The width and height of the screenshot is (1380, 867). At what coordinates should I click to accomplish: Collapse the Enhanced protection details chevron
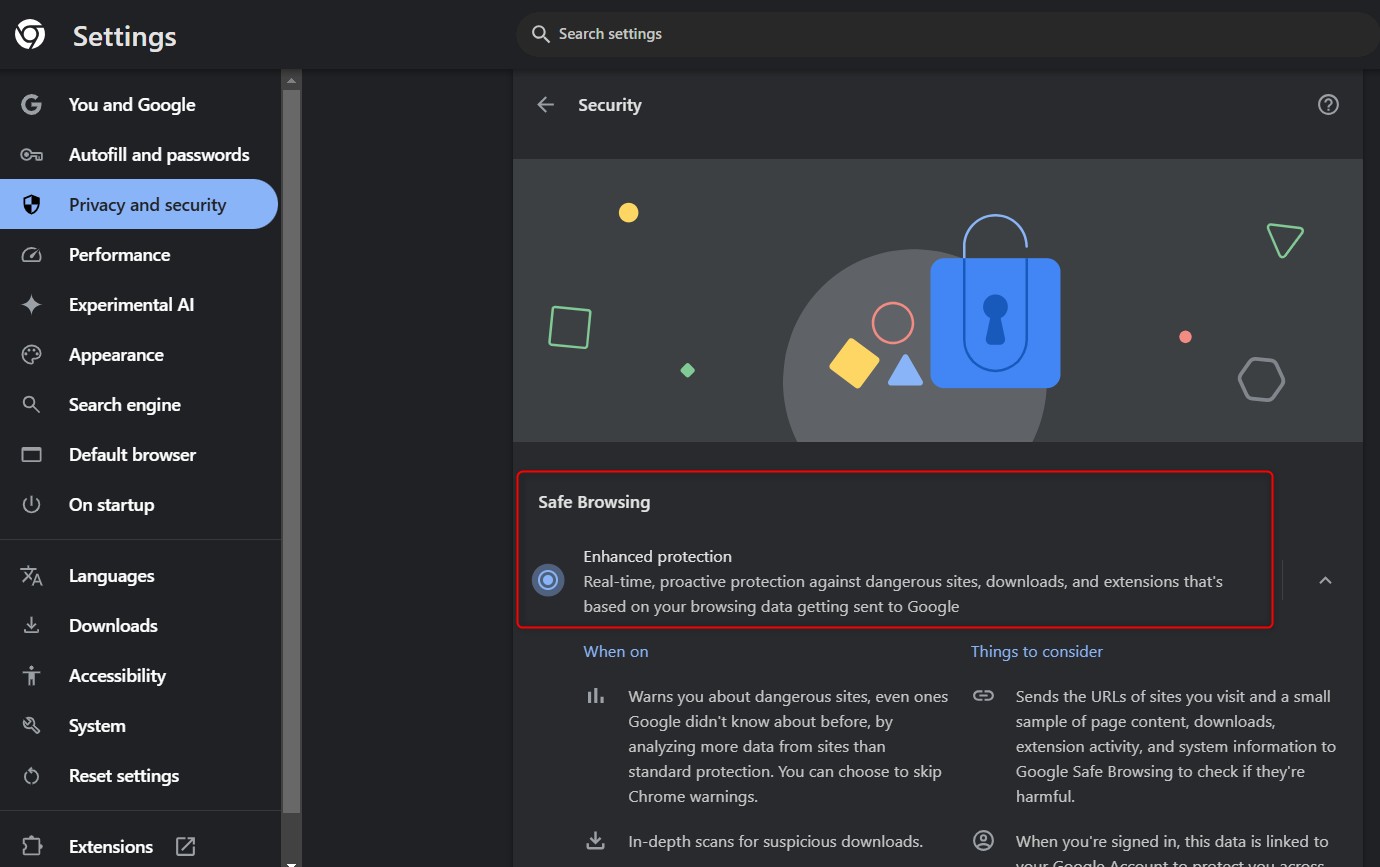pyautogui.click(x=1325, y=580)
